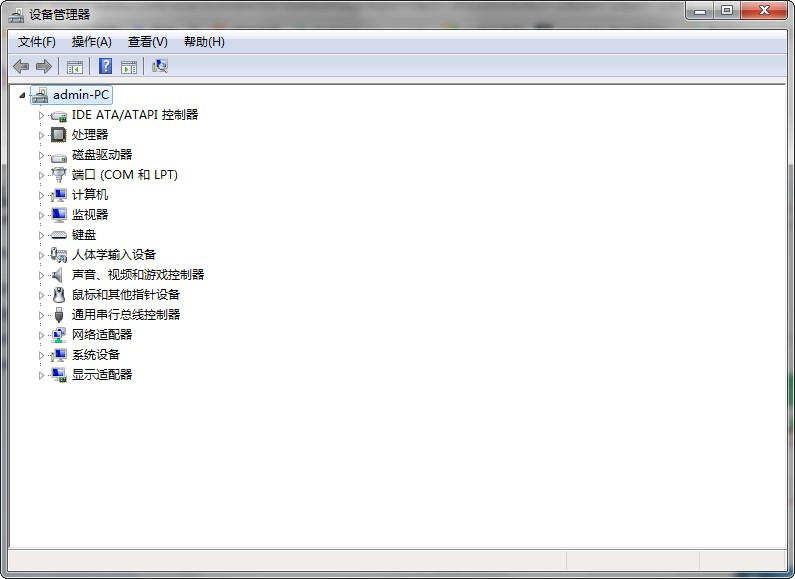Click the disk drive icon beside 磁盘驱动器
795x579 pixels.
pyautogui.click(x=59, y=156)
